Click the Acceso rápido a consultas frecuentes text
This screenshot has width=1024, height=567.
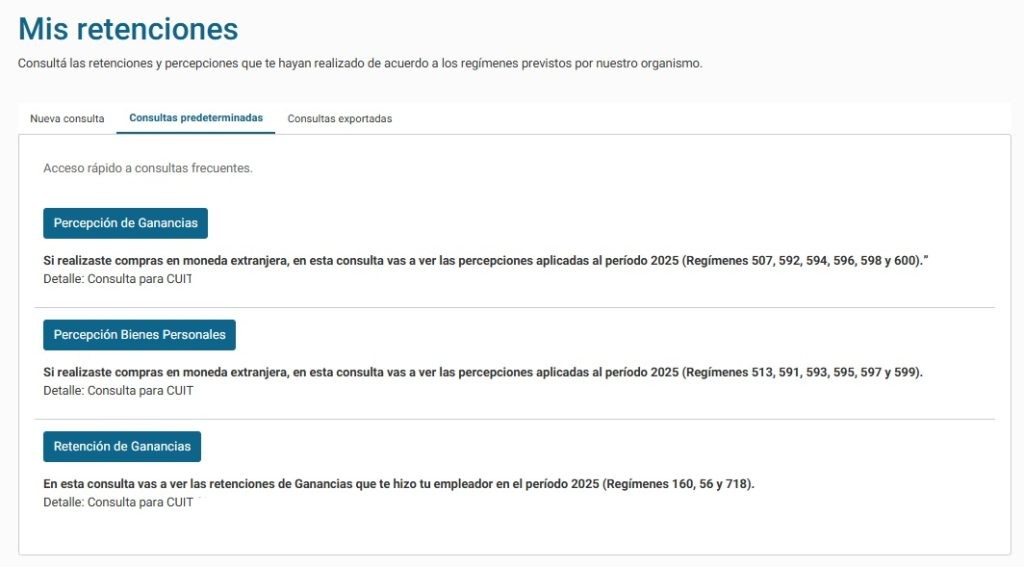tap(148, 168)
